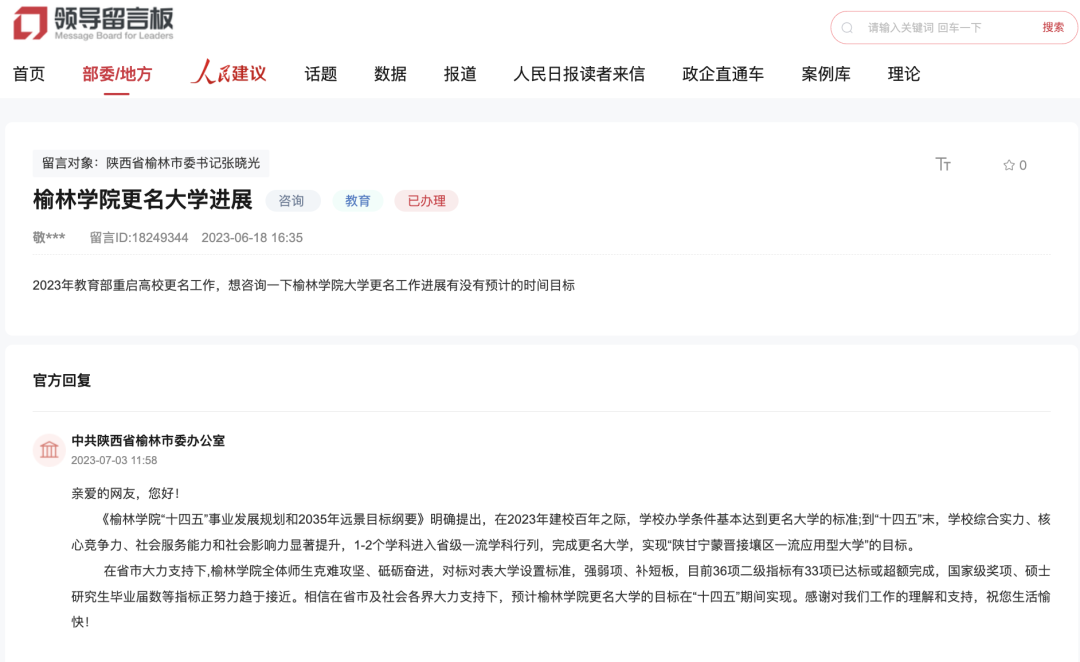Screen dimensions: 1080x662
Task: Select the red 人民建议 logo
Action: point(230,73)
